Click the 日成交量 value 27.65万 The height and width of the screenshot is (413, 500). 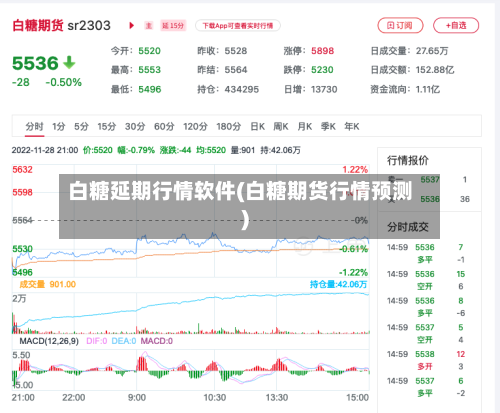[432, 51]
